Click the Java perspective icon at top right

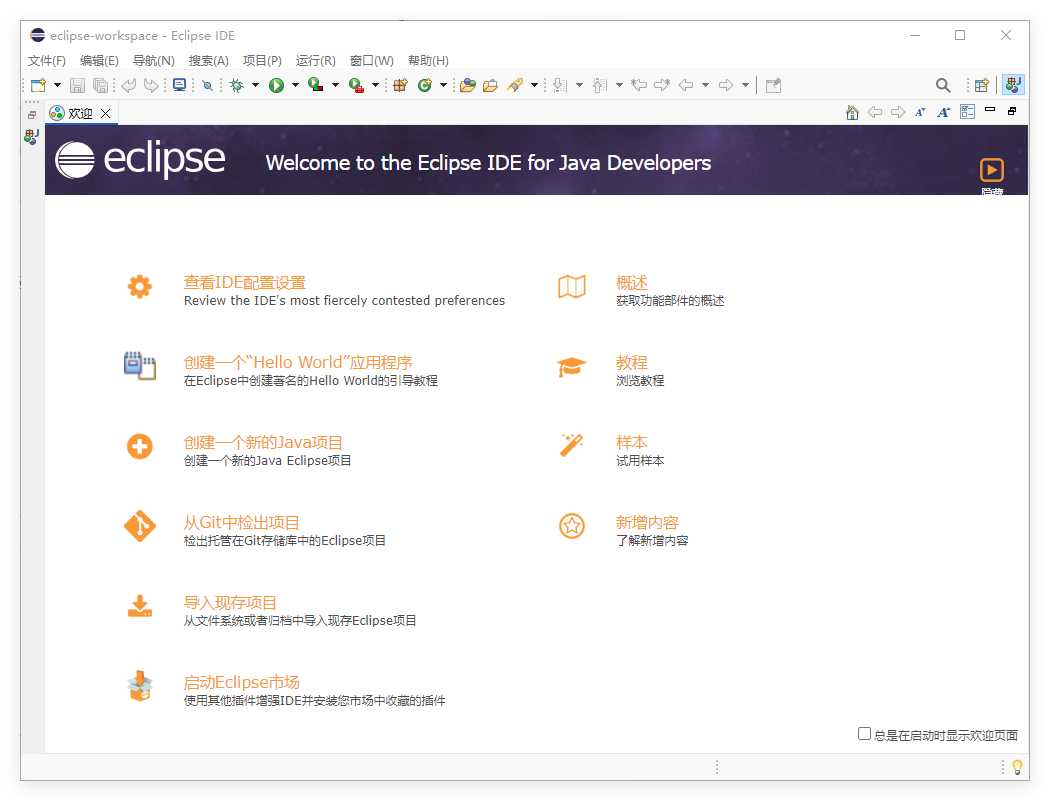pos(1013,85)
